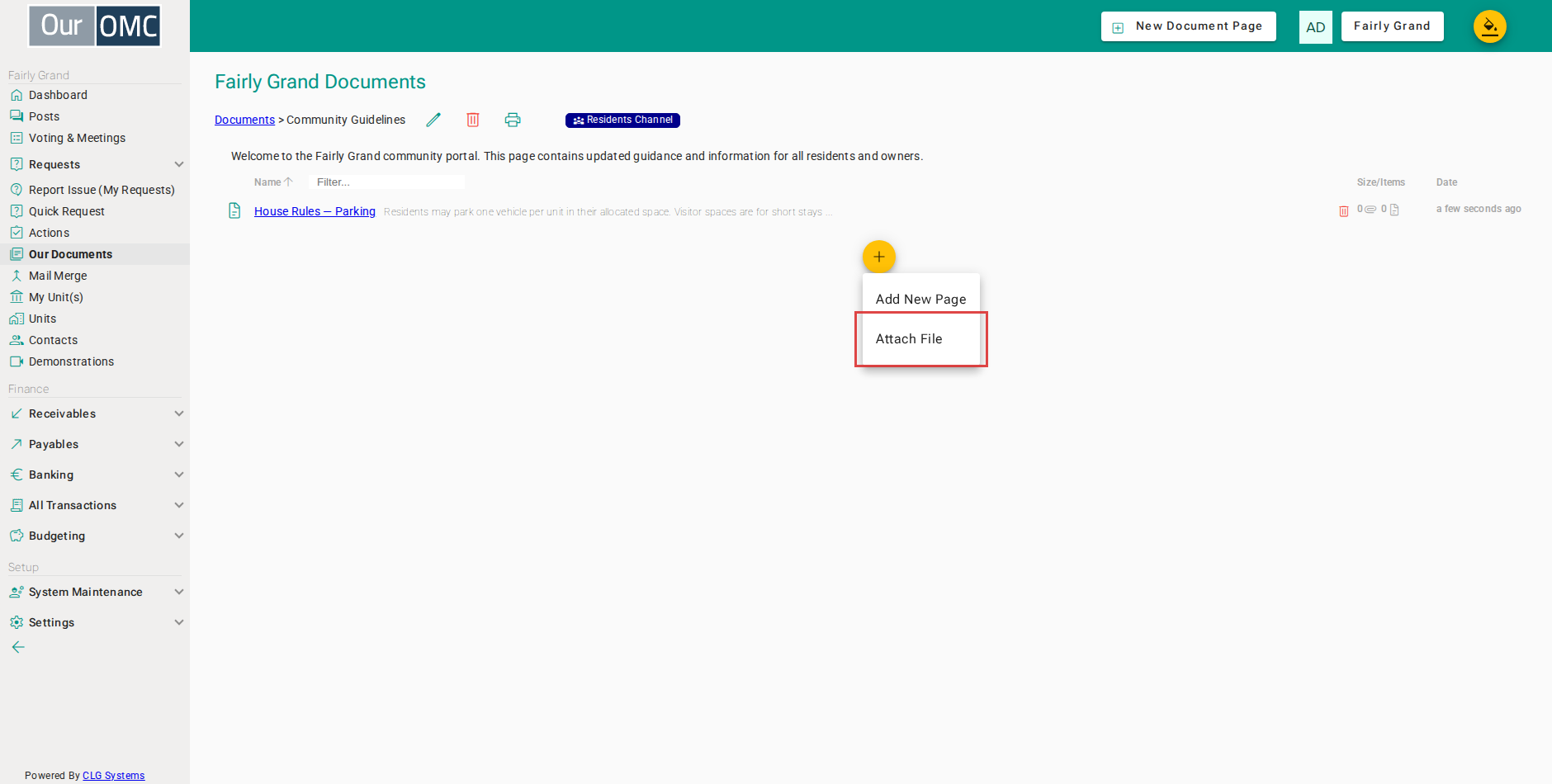Expand the Banking menu
This screenshot has height=784, width=1552.
pyautogui.click(x=95, y=475)
